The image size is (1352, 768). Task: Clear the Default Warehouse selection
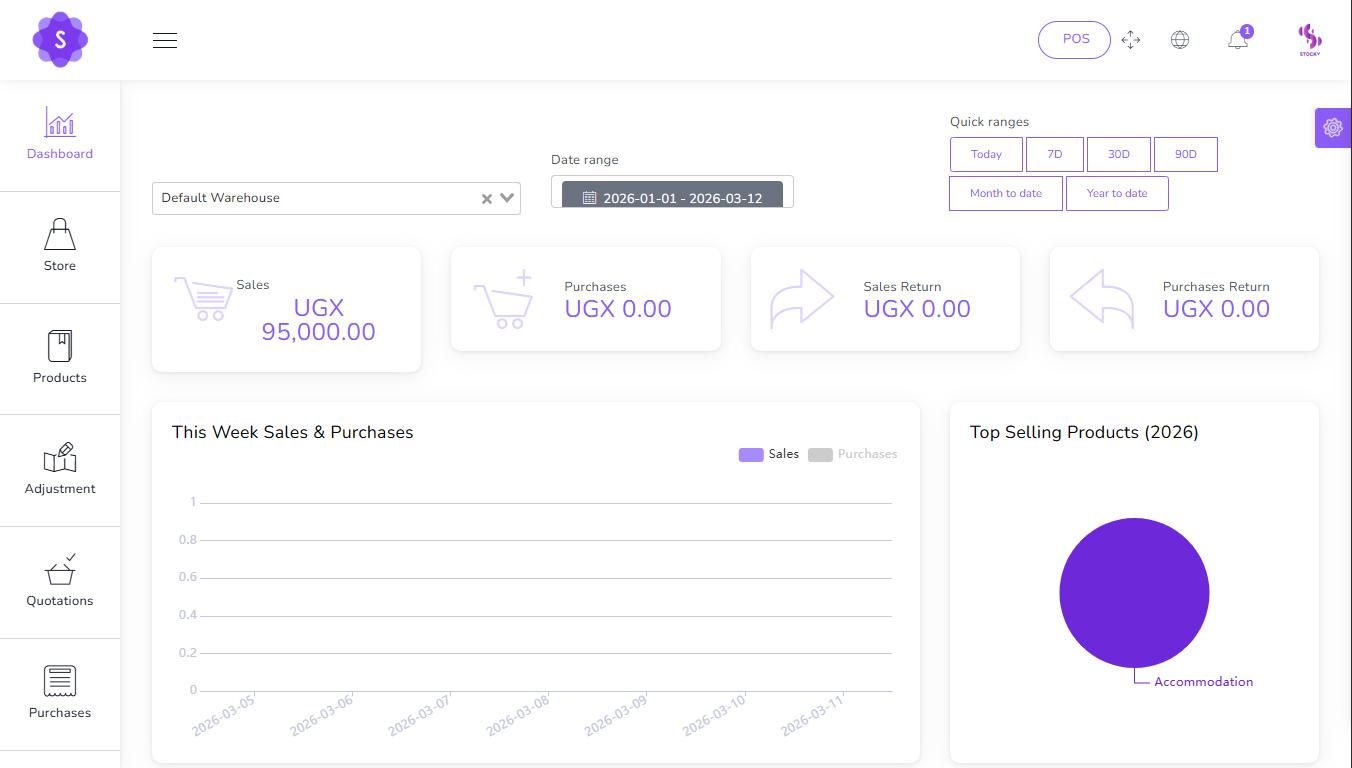487,198
